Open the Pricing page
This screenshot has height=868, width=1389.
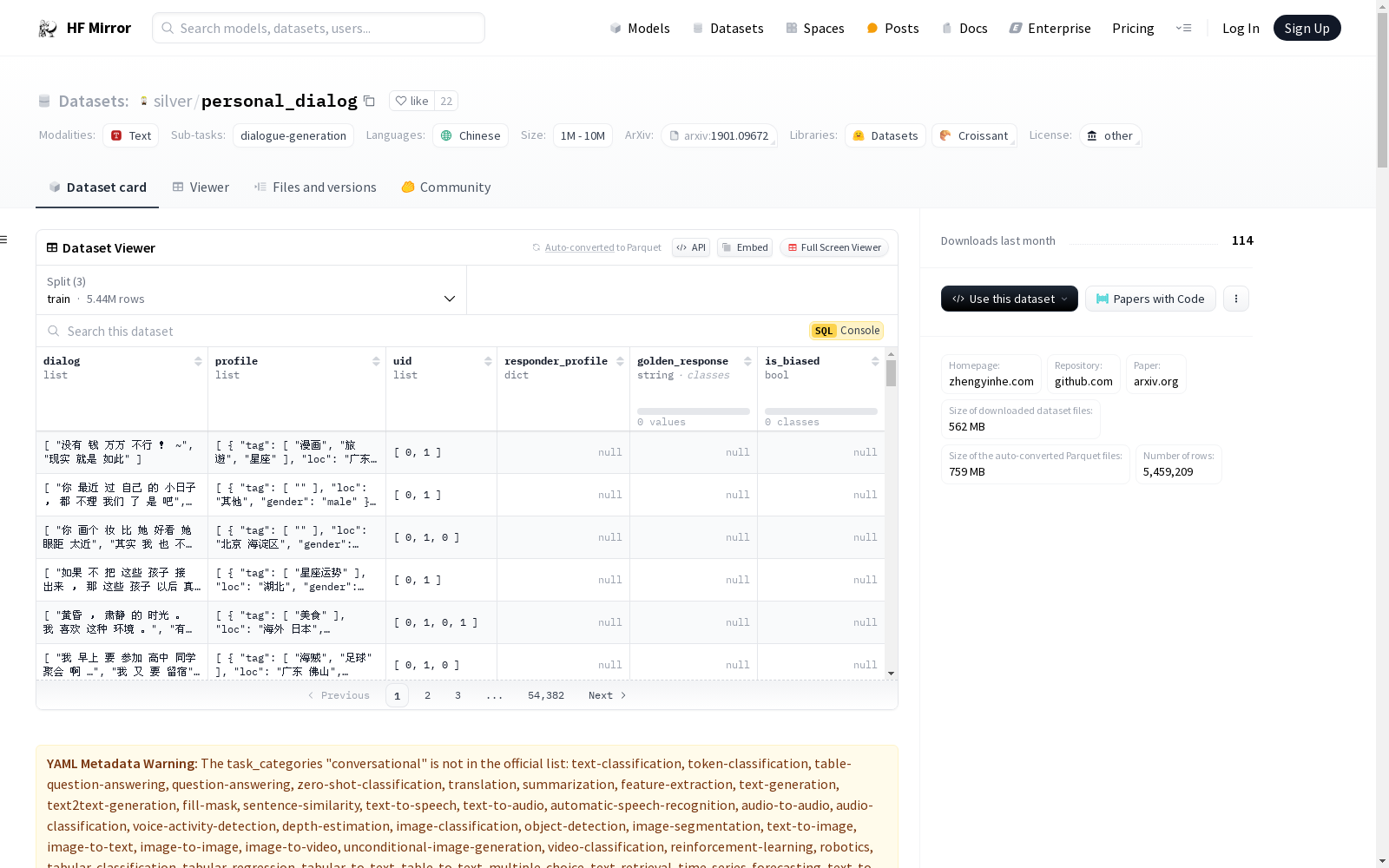tap(1133, 29)
